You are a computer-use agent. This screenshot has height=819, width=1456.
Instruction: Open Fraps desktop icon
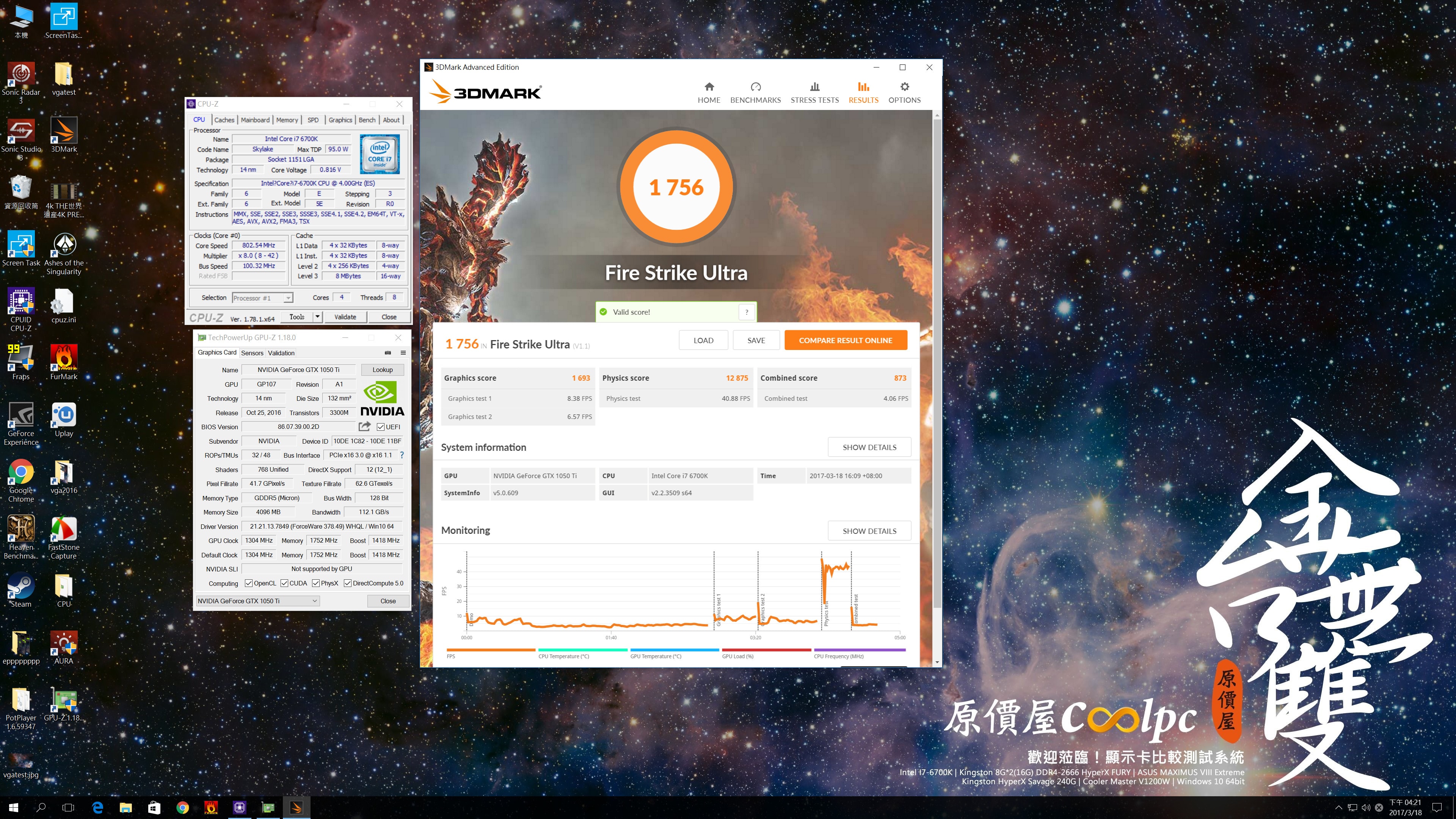point(21,362)
